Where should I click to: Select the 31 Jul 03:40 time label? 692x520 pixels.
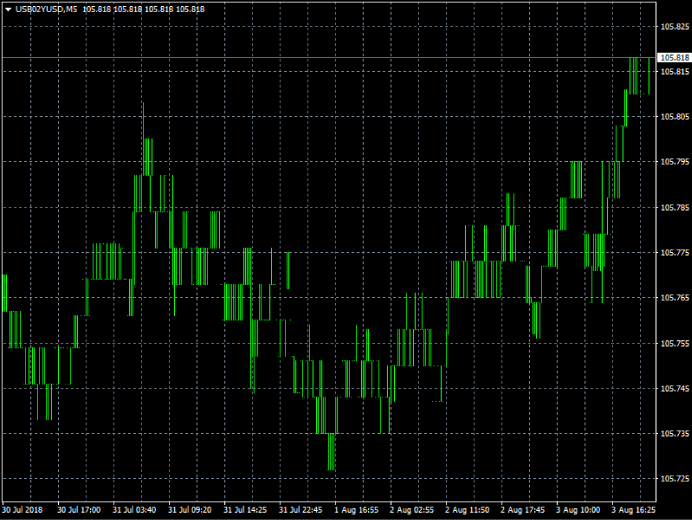point(135,509)
